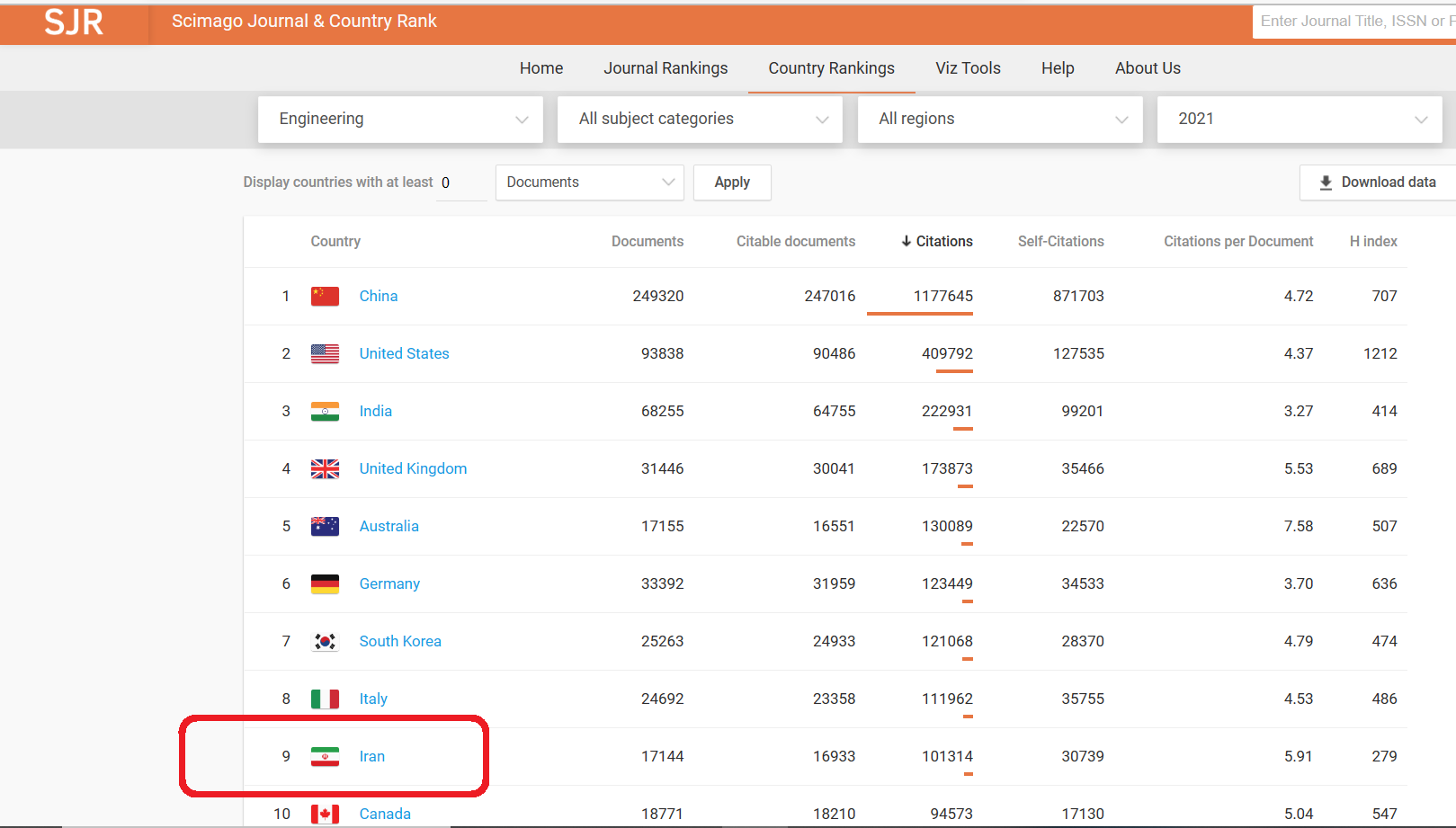Select China's citations value 1177645
1456x828 pixels.
943,296
